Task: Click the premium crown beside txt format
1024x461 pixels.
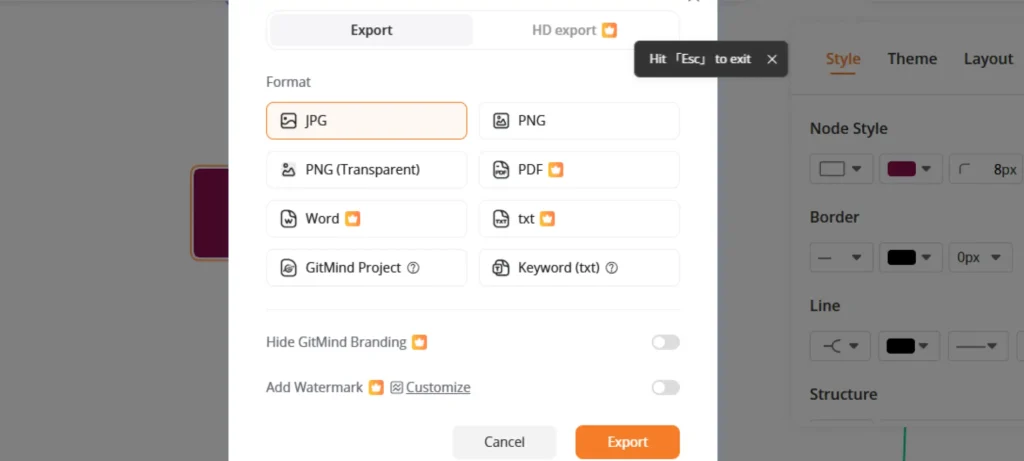Action: pyautogui.click(x=547, y=219)
